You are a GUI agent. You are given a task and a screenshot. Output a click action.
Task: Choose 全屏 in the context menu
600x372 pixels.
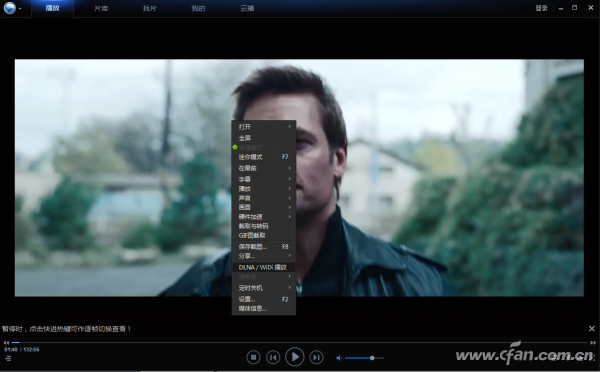264,138
